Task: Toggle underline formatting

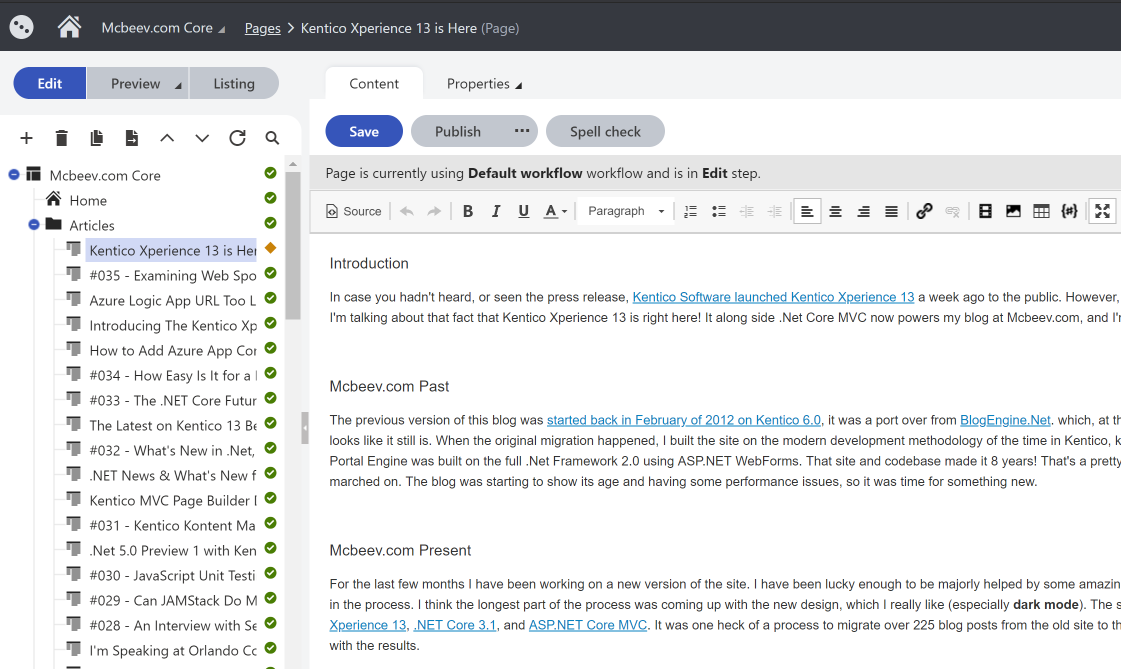Action: (523, 212)
